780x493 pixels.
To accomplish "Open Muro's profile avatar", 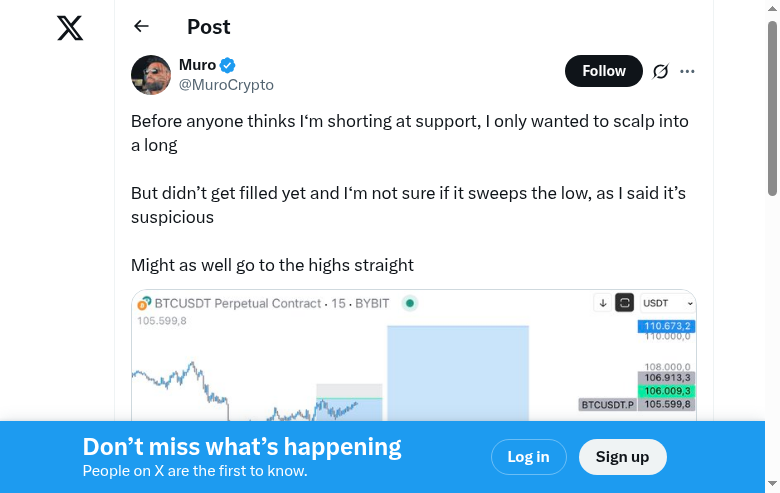I will (x=151, y=75).
